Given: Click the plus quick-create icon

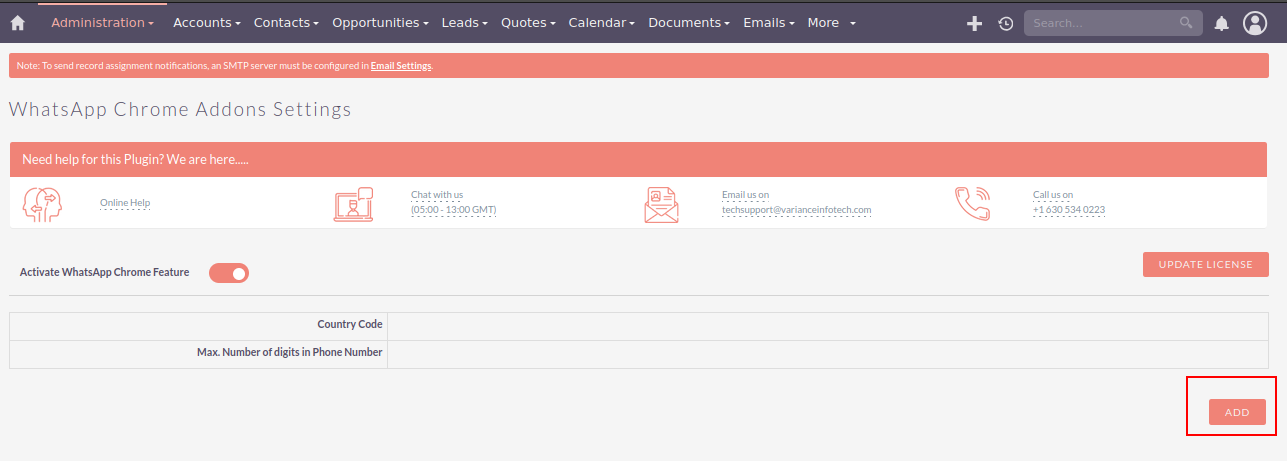Looking at the screenshot, I should [974, 23].
